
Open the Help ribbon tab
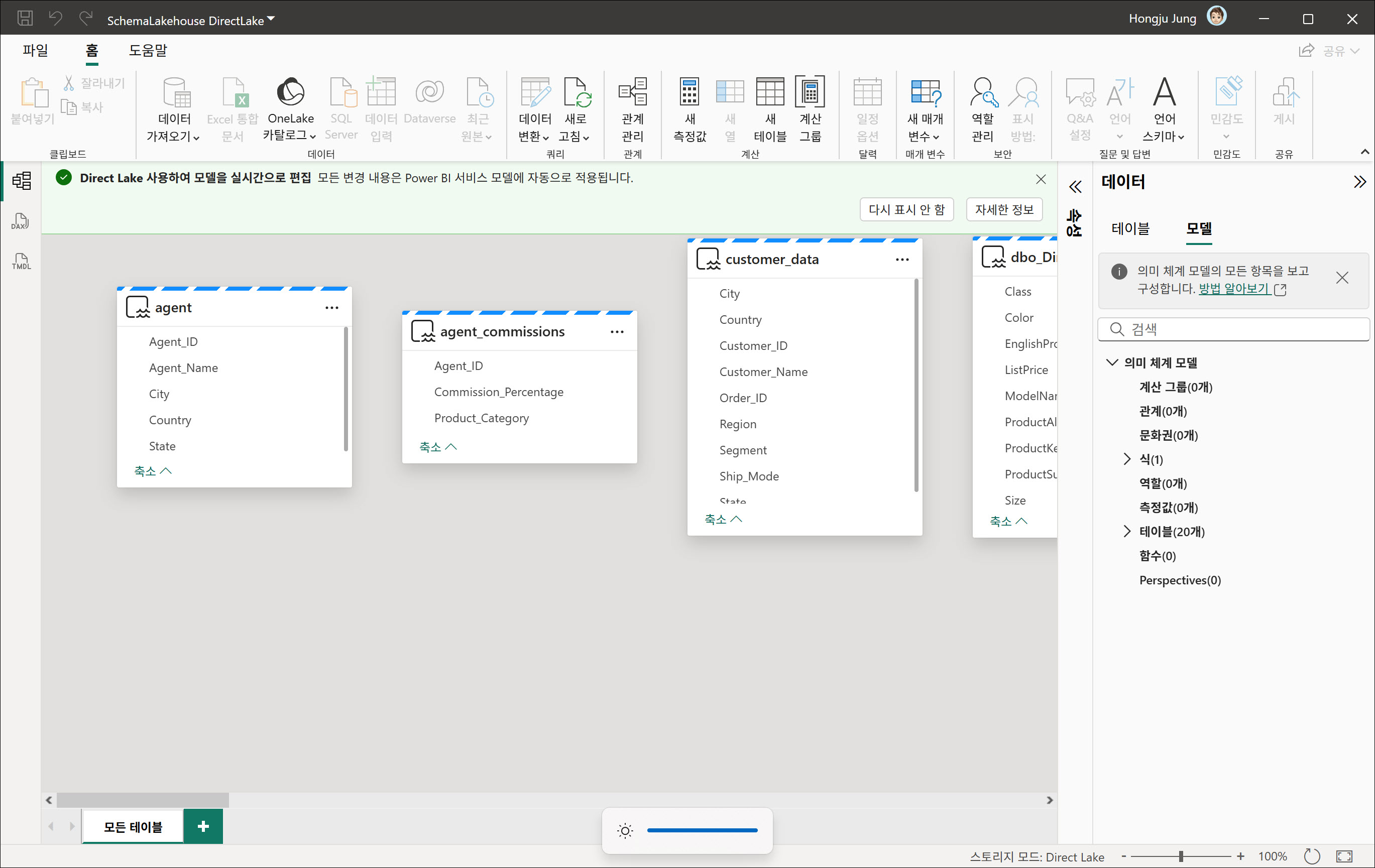pyautogui.click(x=147, y=50)
